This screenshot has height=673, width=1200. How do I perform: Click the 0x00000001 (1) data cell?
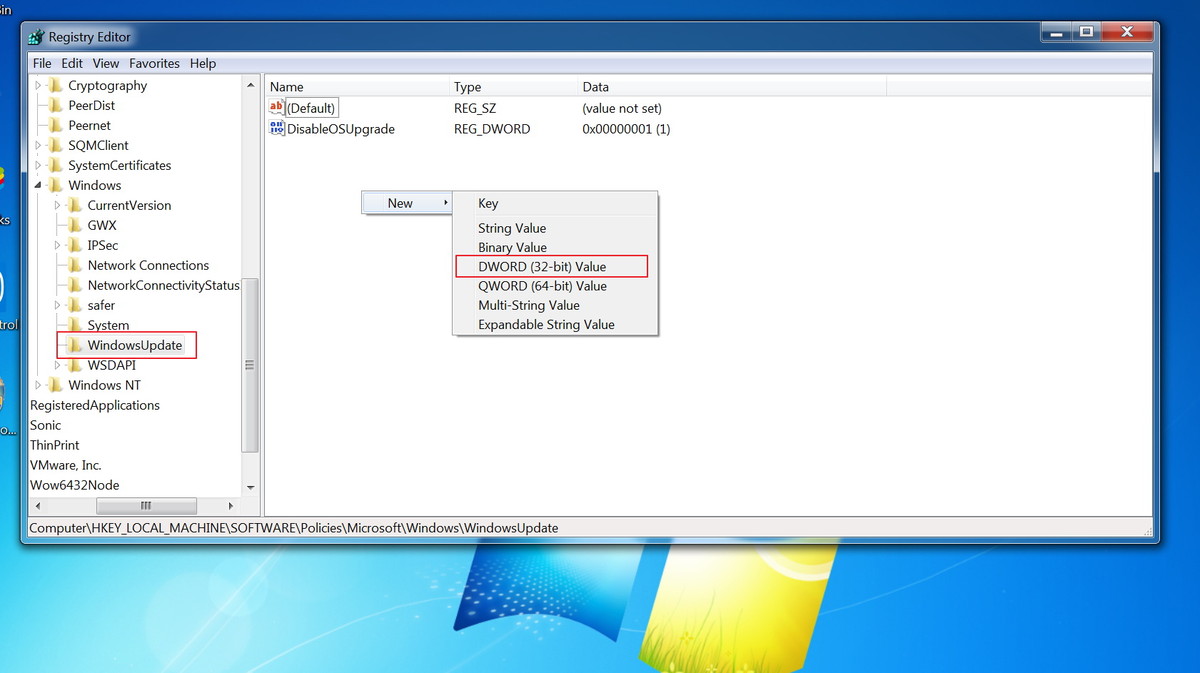(626, 129)
